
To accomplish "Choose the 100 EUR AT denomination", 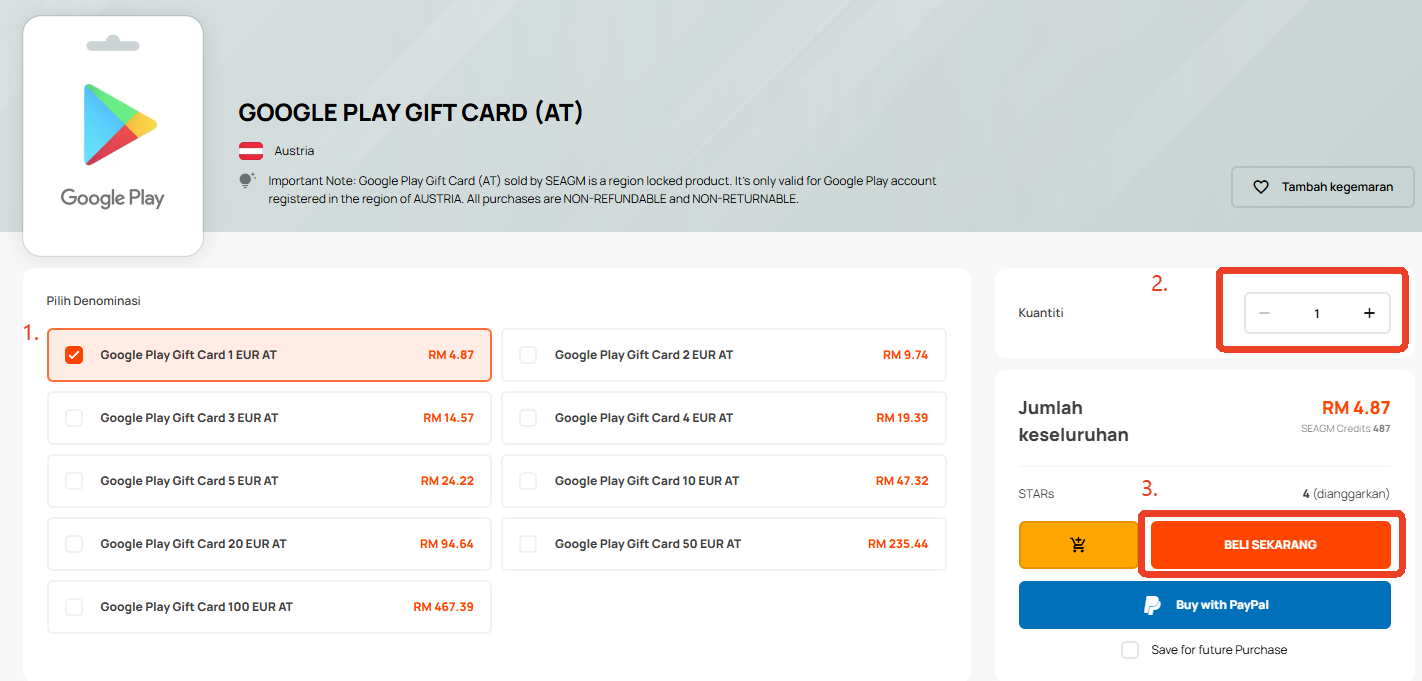I will click(x=270, y=607).
